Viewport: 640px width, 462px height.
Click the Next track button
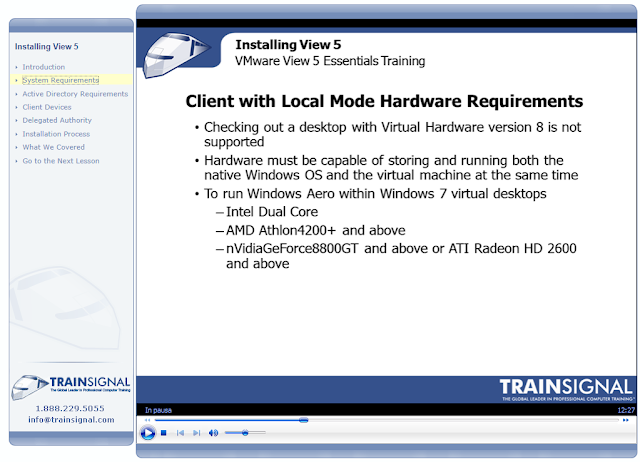click(197, 433)
